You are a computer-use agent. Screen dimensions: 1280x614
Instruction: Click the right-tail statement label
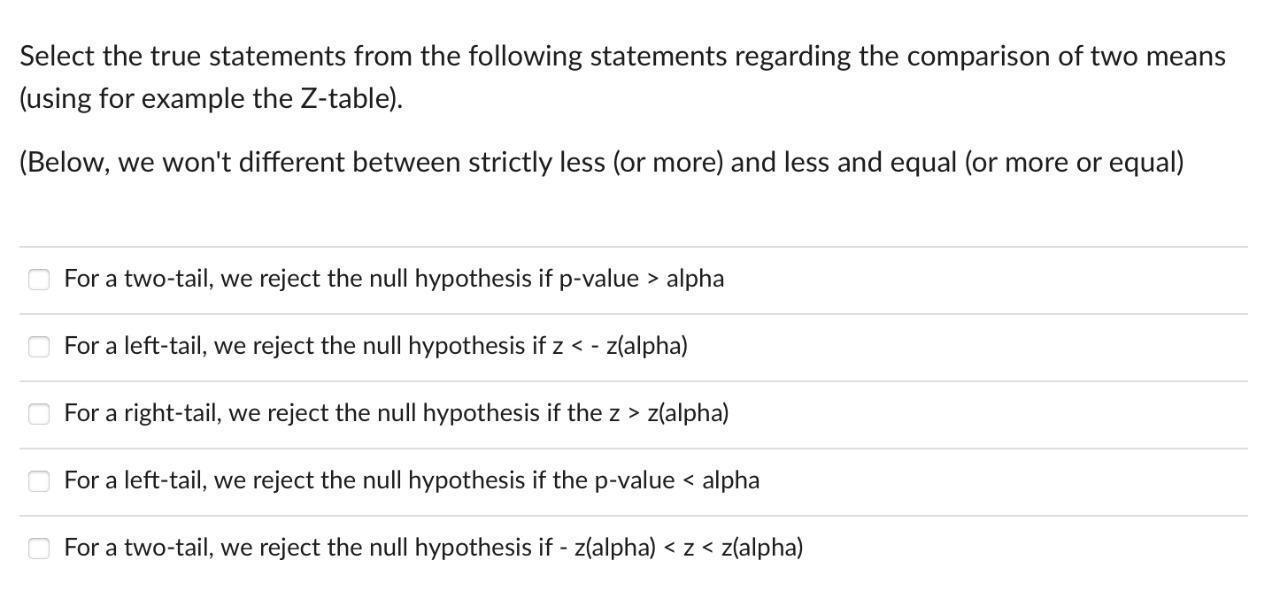pyautogui.click(x=396, y=413)
